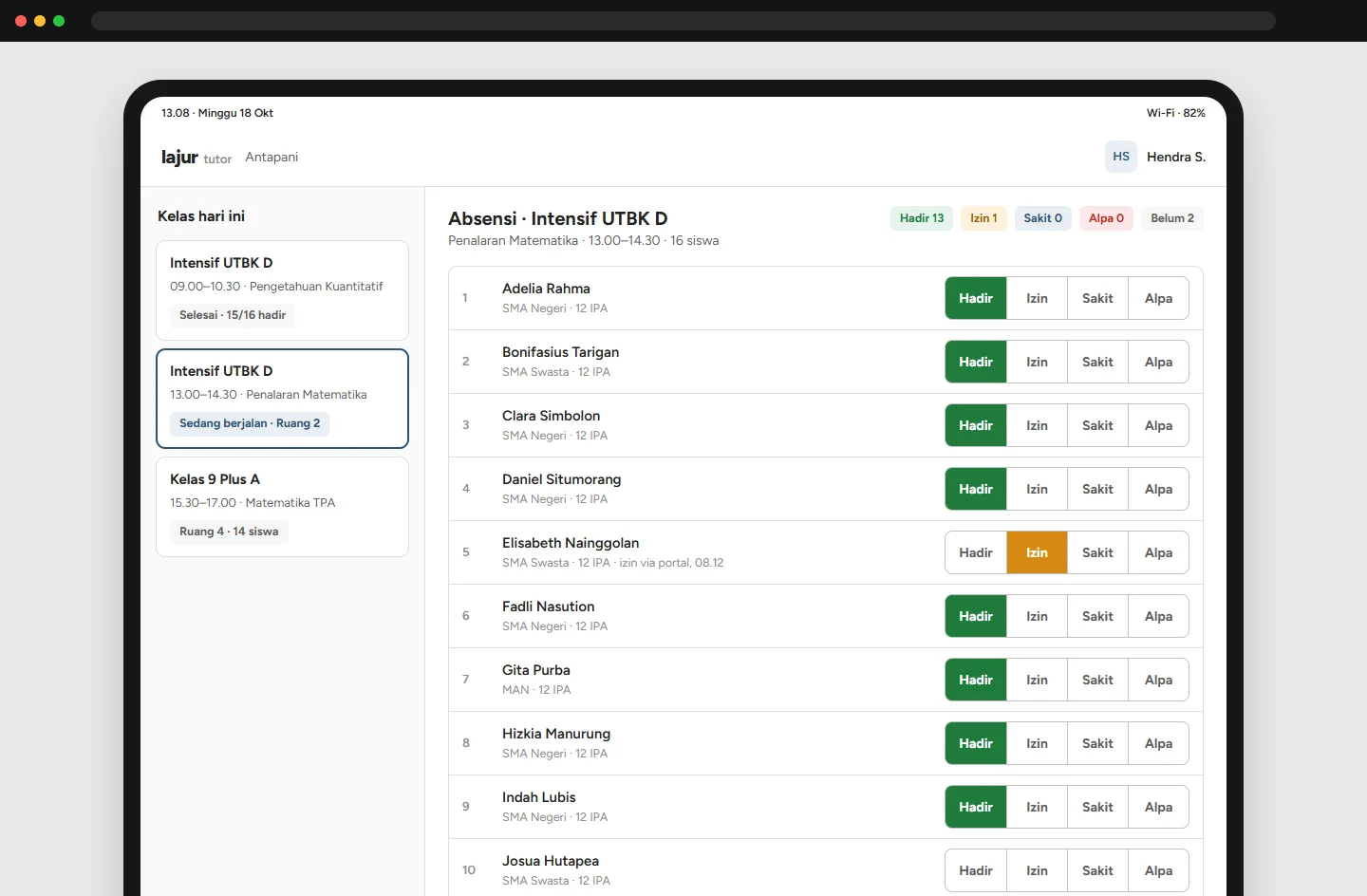Click the Antapani branch label
The height and width of the screenshot is (896, 1367).
click(272, 158)
